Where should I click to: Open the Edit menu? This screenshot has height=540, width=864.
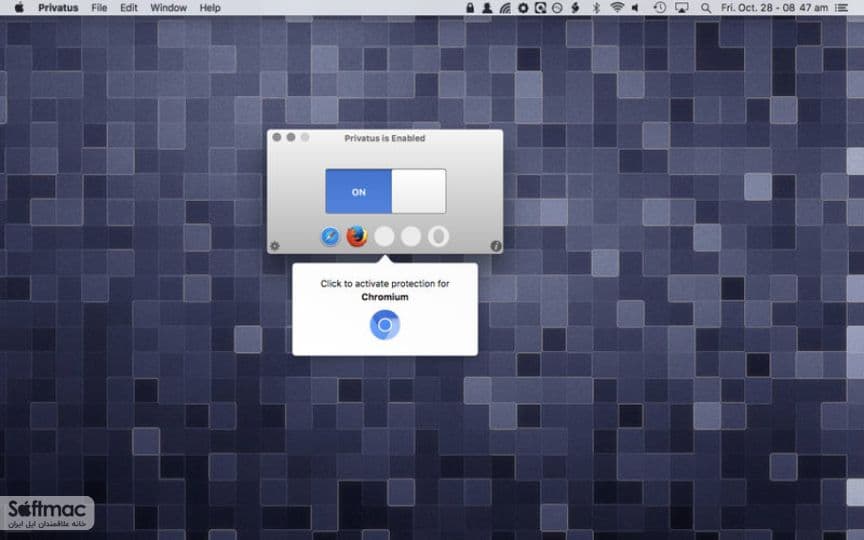[x=129, y=8]
